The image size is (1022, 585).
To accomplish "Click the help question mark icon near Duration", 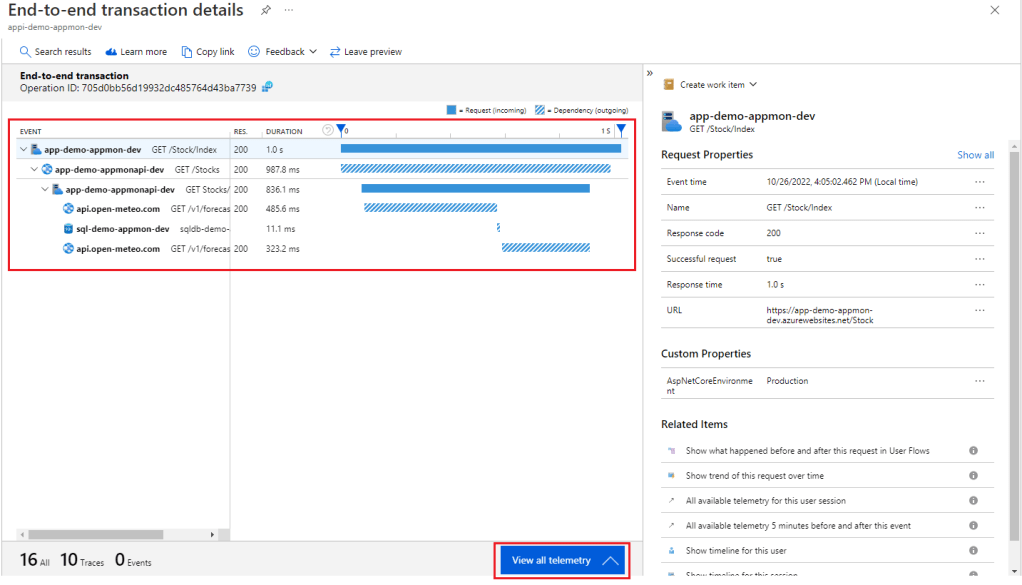I will click(327, 130).
